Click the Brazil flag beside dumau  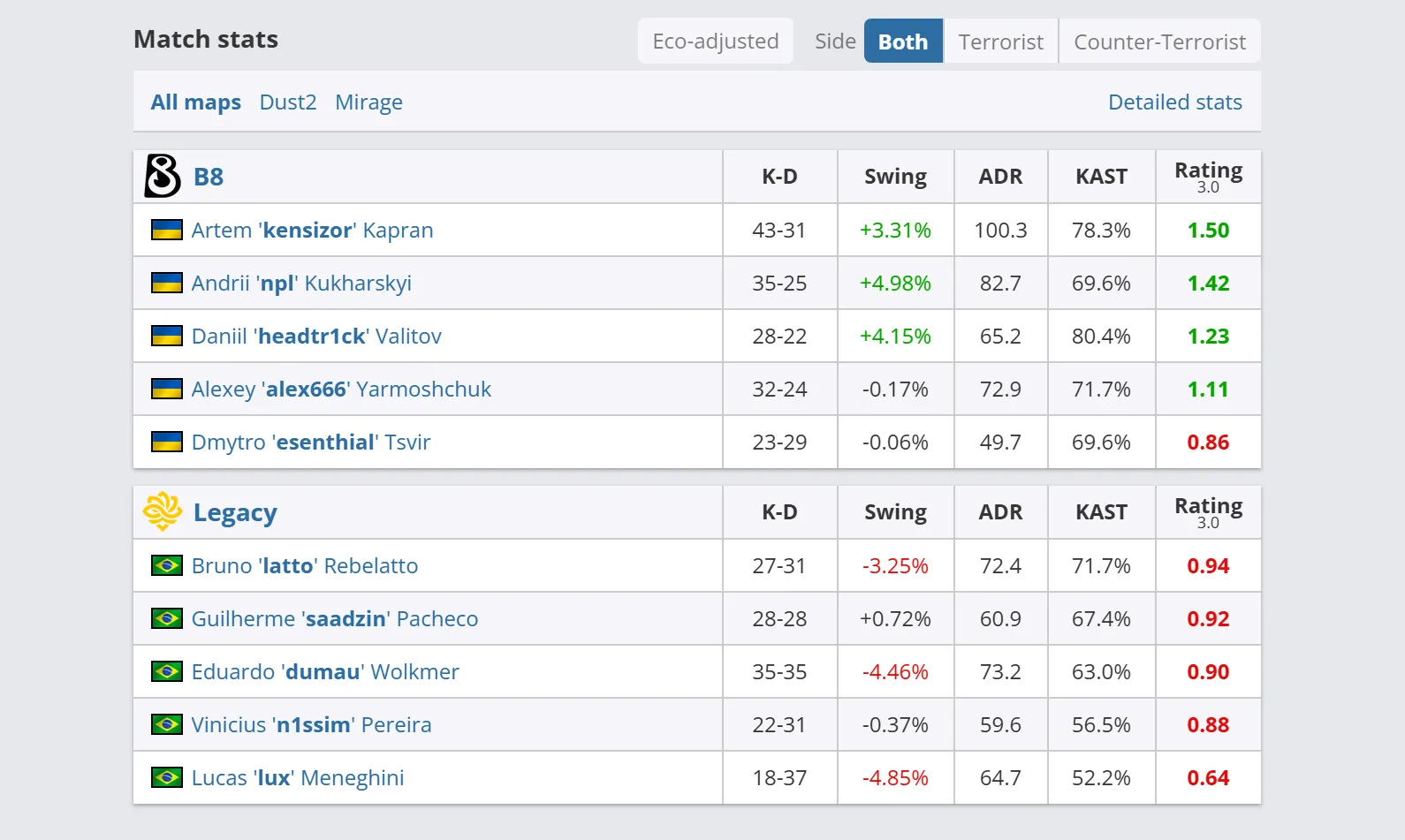click(167, 671)
